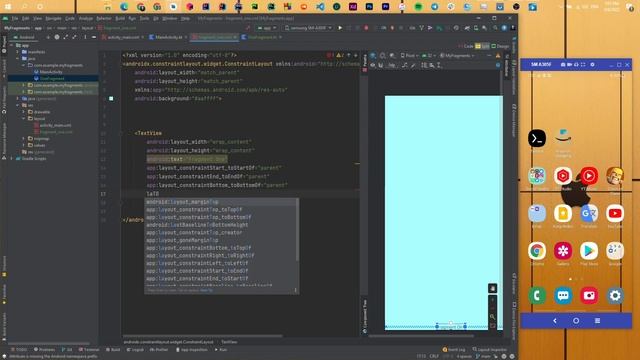
Task: Open project panel settings gear icon
Action: (x=85, y=37)
